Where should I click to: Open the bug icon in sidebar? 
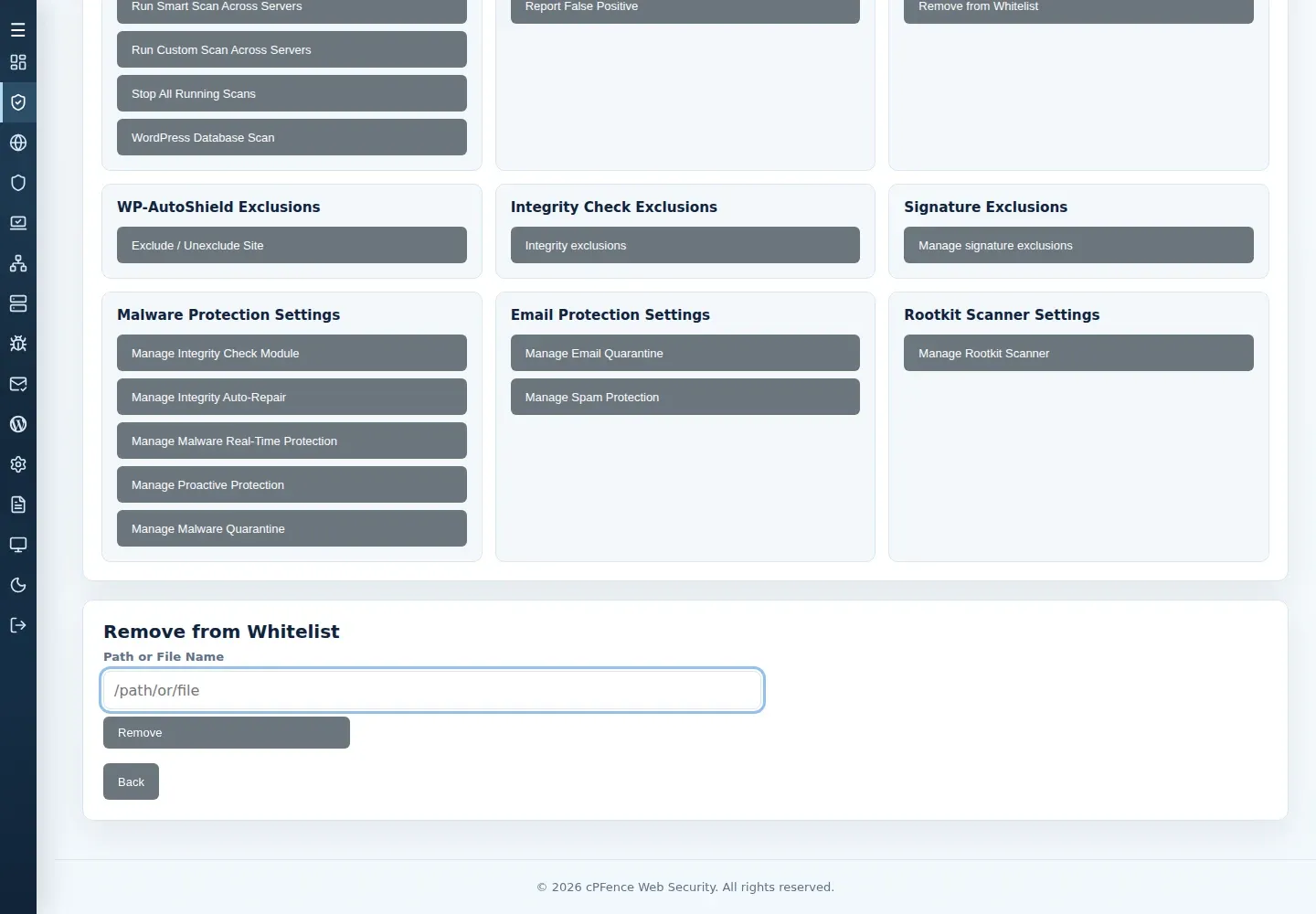pyautogui.click(x=18, y=344)
